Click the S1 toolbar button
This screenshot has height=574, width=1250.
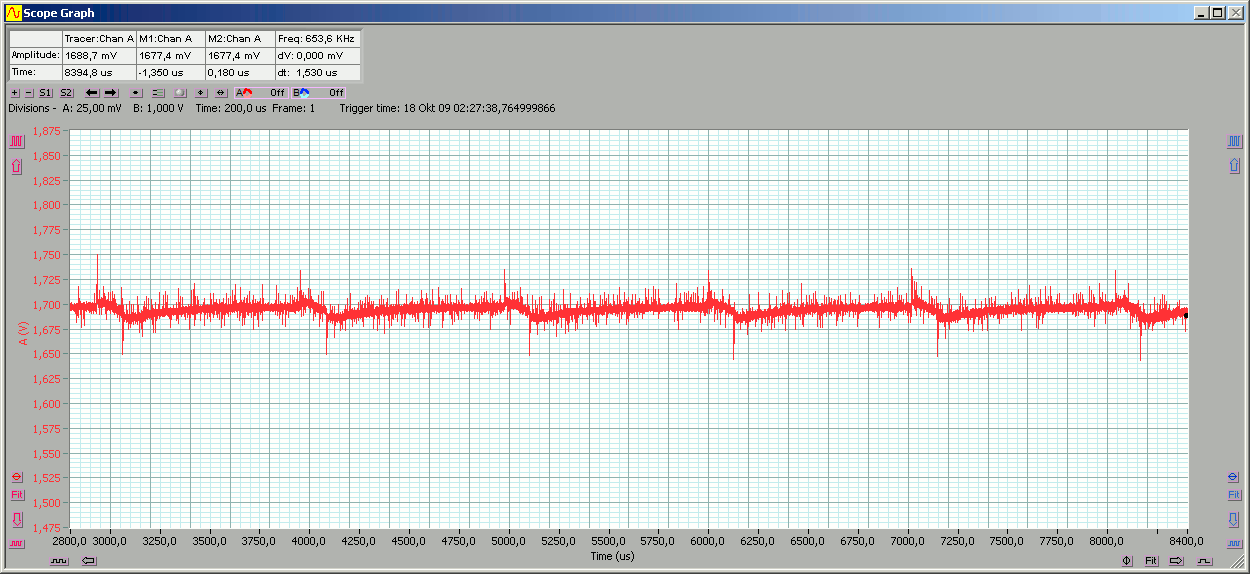point(46,92)
